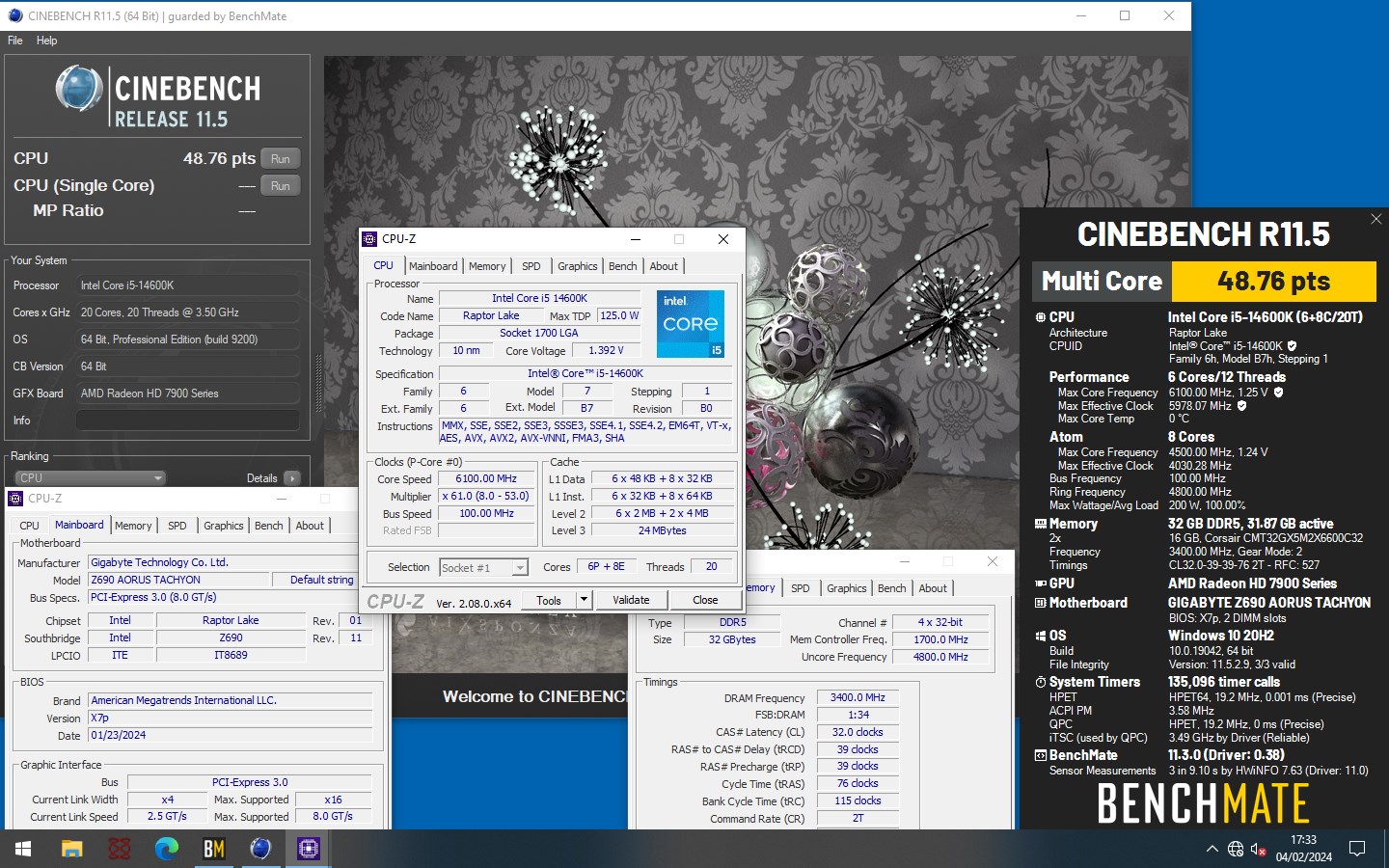Click Validate in CPU-Z
The image size is (1389, 868).
tap(631, 600)
